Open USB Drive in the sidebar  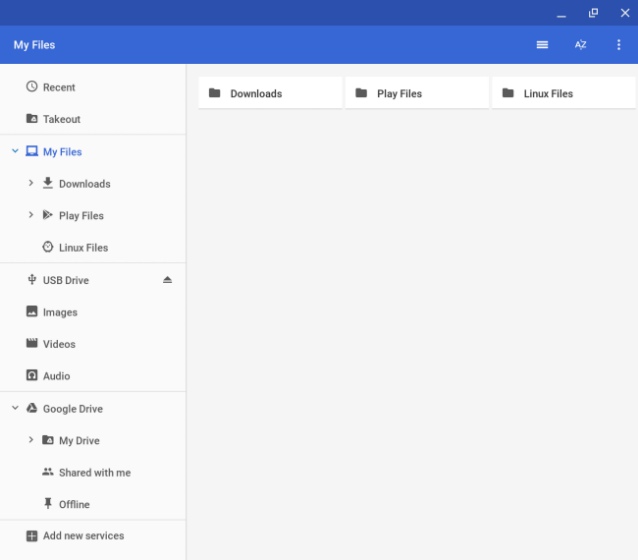(x=93, y=280)
